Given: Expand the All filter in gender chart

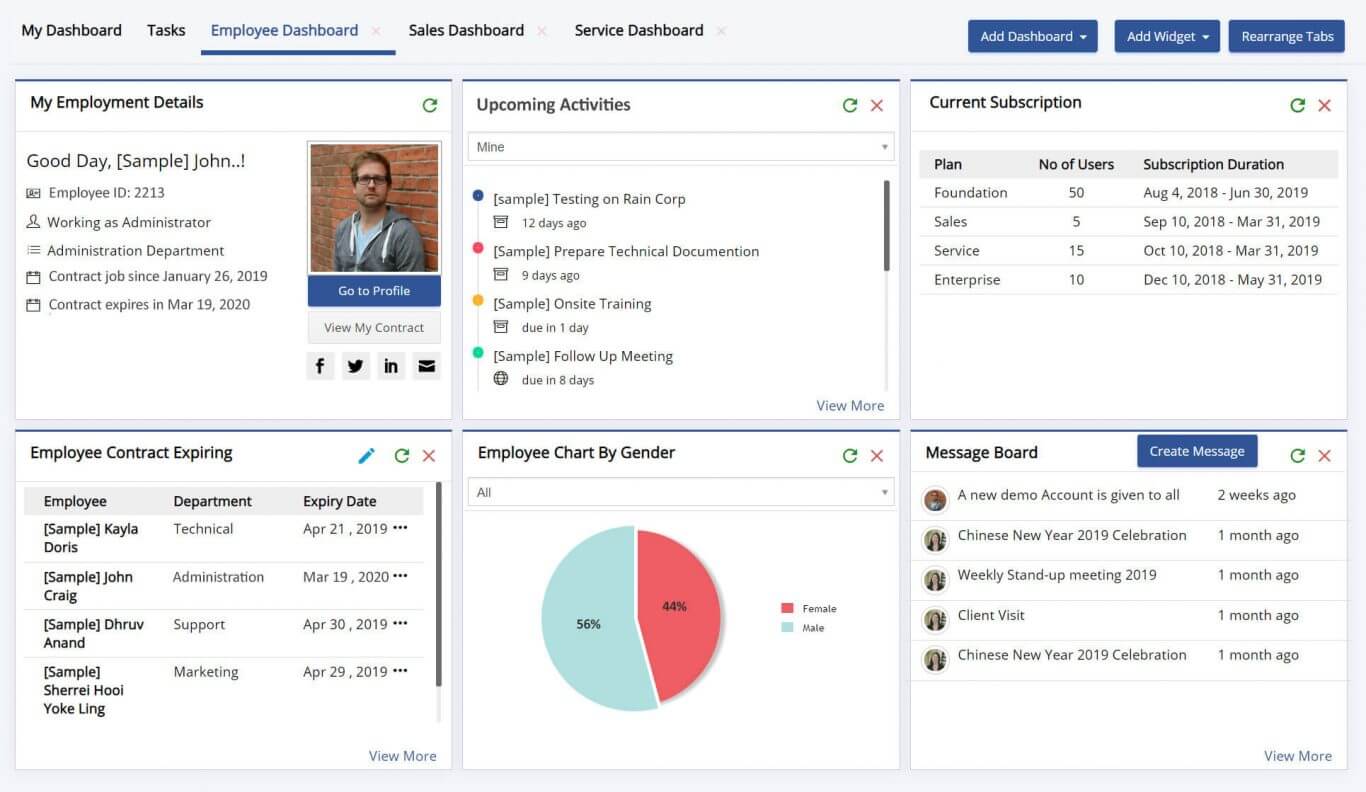Looking at the screenshot, I should (x=680, y=492).
